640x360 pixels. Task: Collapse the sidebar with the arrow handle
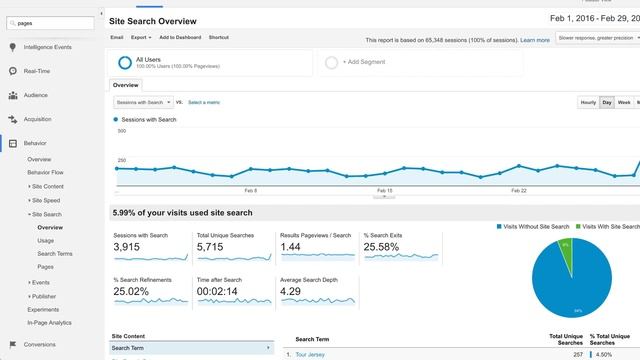(101, 13)
